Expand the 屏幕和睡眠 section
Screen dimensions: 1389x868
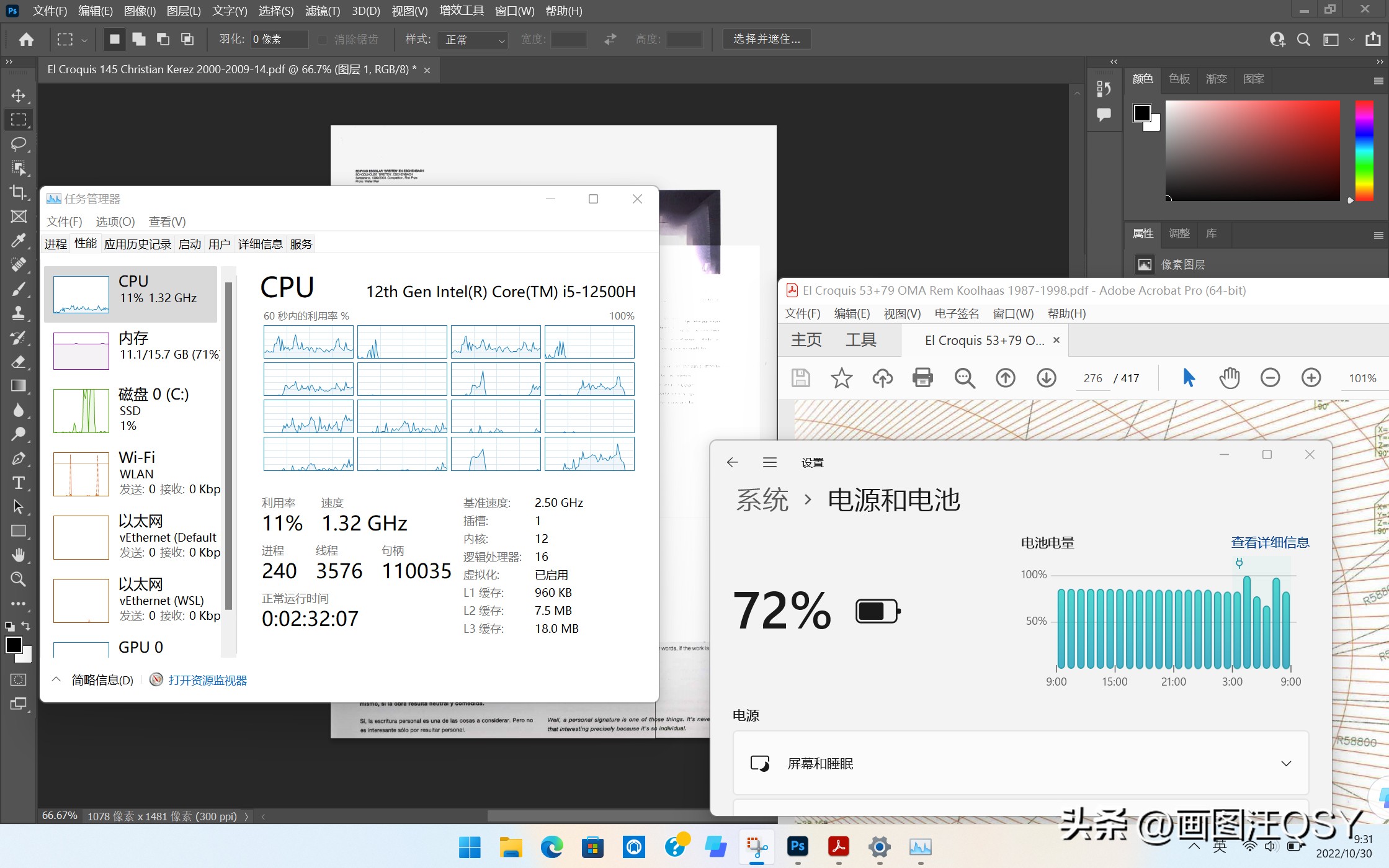point(1286,763)
